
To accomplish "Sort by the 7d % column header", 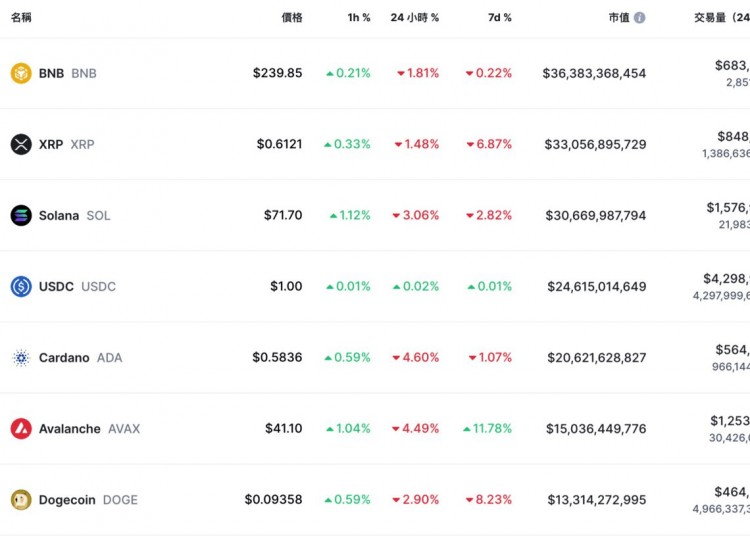I will coord(499,18).
